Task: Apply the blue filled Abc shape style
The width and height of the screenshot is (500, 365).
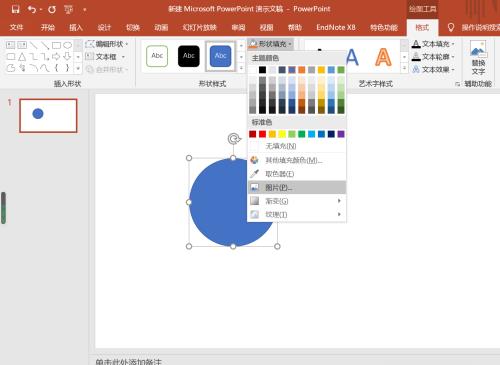Action: point(220,56)
